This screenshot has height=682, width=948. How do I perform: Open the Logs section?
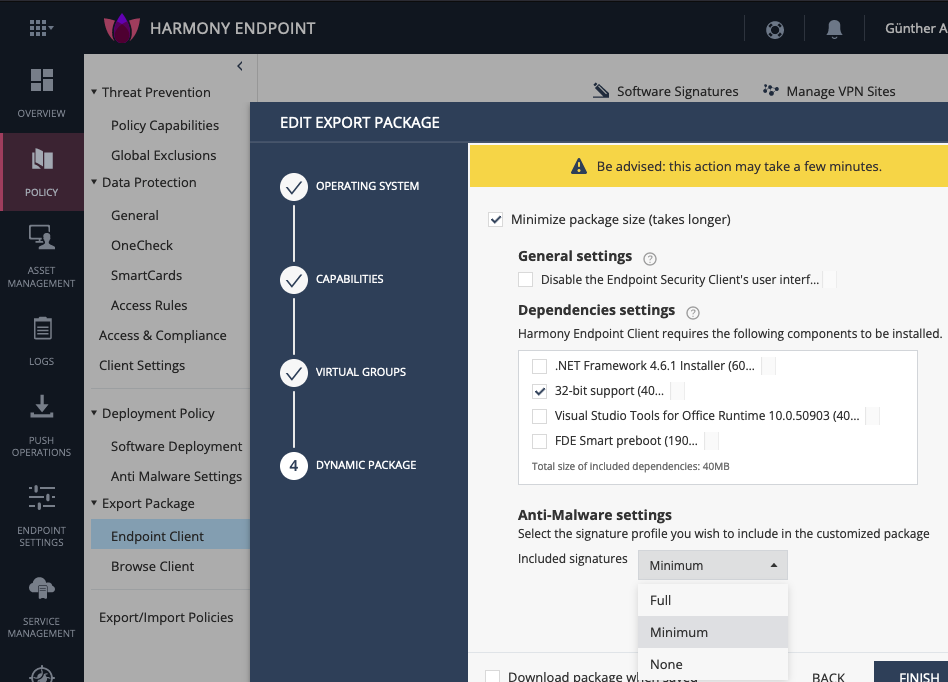41,340
